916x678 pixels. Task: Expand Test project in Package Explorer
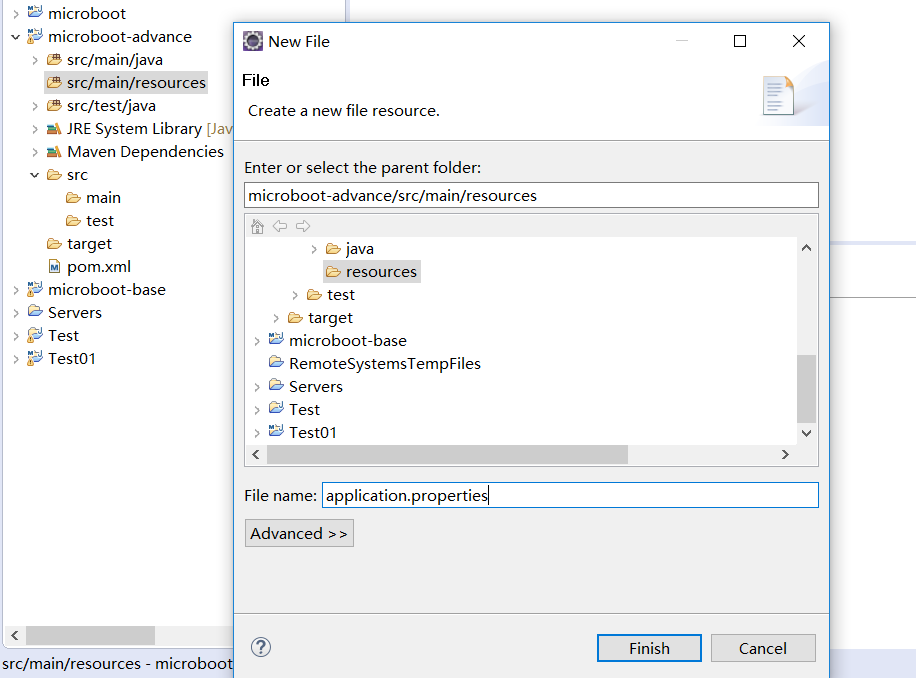(16, 336)
